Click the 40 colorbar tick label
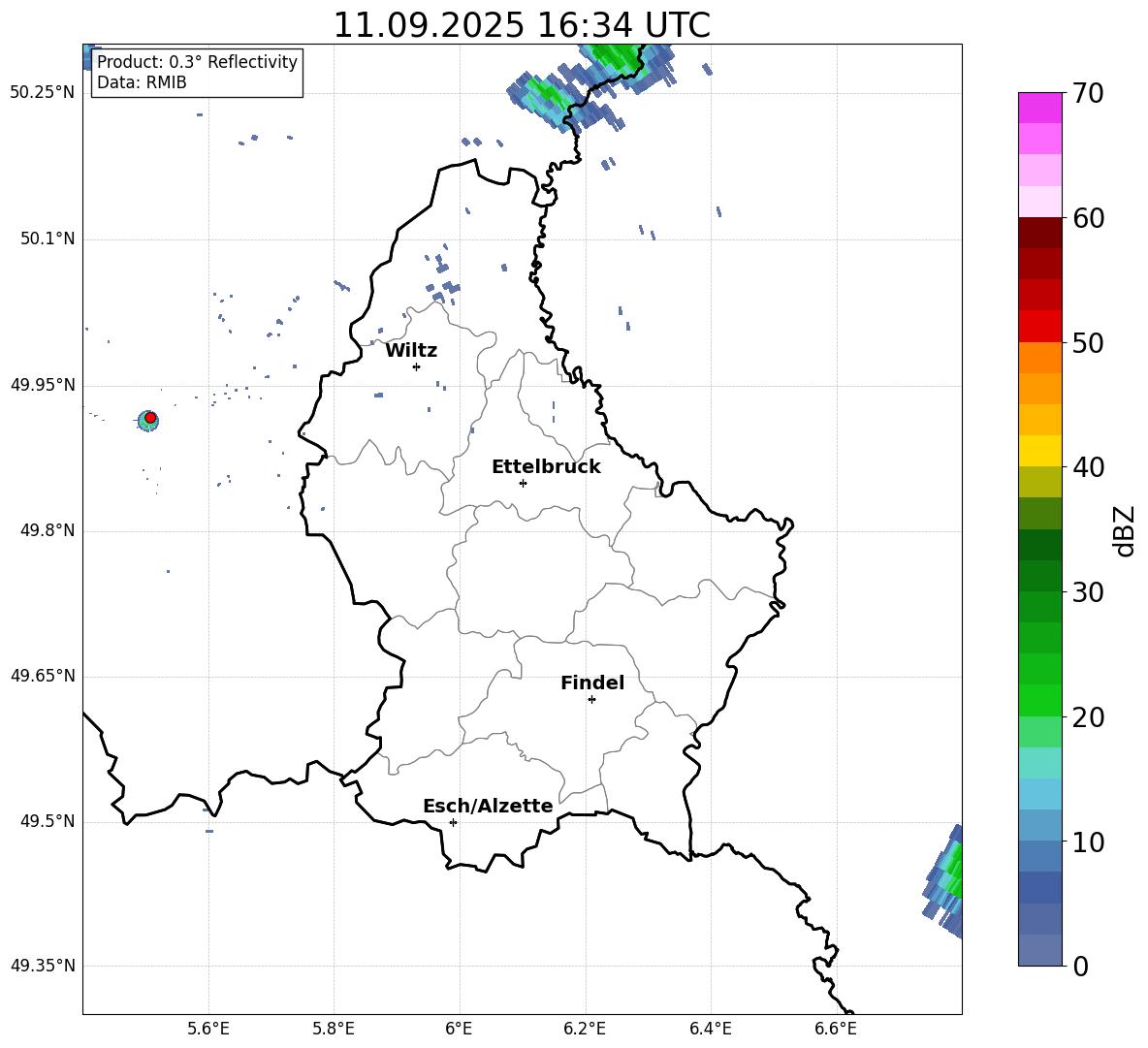 pyautogui.click(x=1088, y=467)
